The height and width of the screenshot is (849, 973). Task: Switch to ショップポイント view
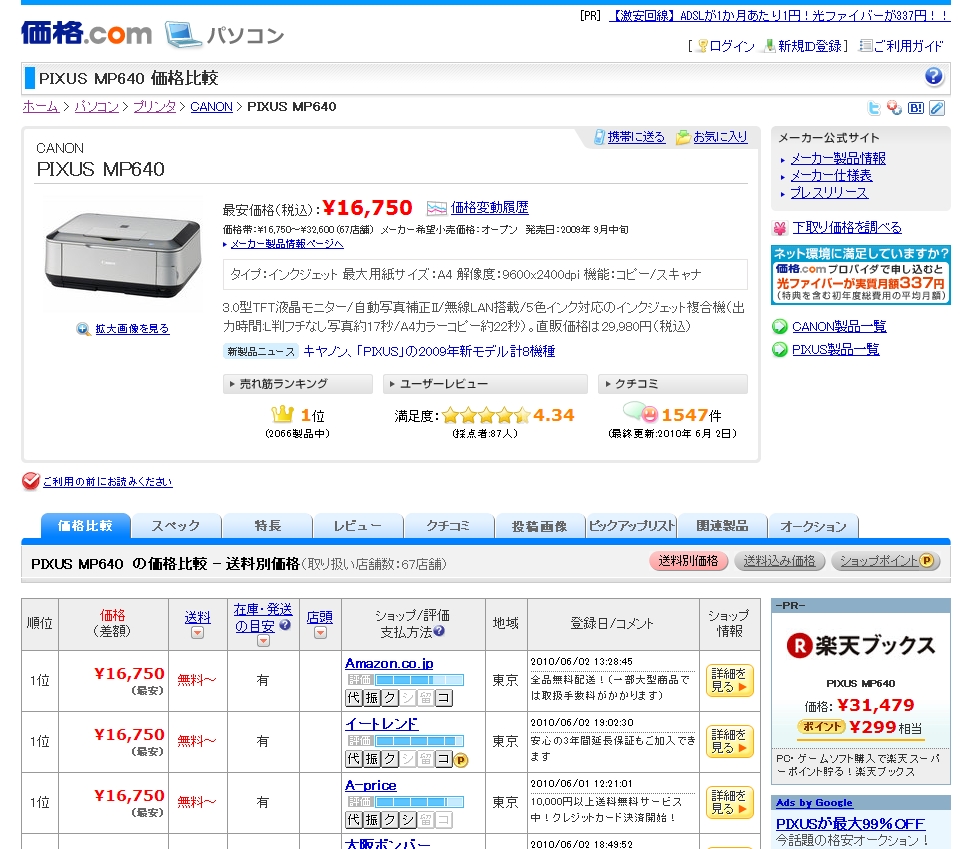(x=886, y=561)
